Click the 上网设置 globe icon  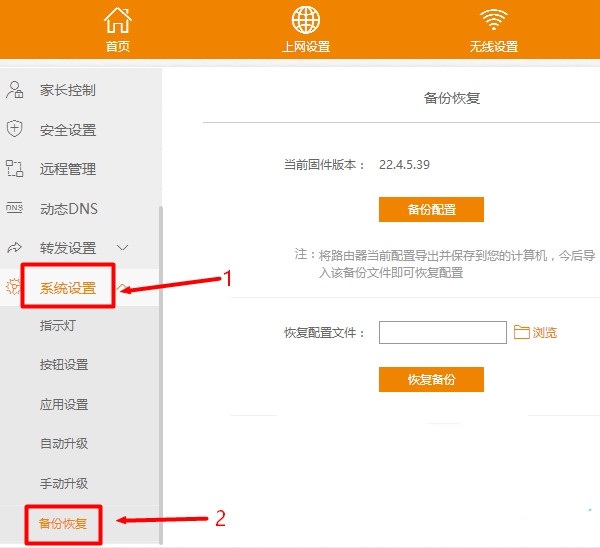(x=306, y=20)
